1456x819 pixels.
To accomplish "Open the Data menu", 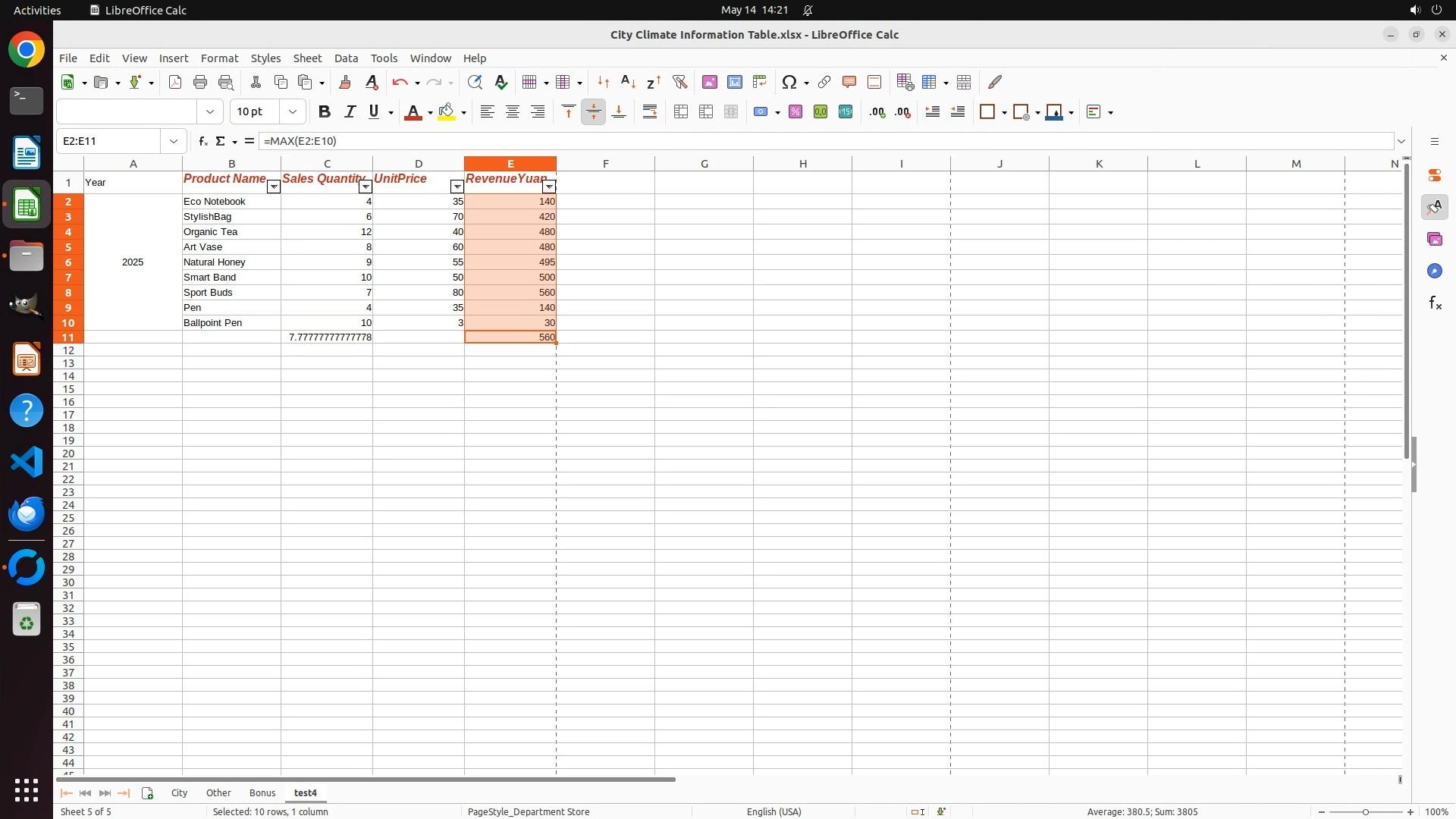I will [346, 58].
